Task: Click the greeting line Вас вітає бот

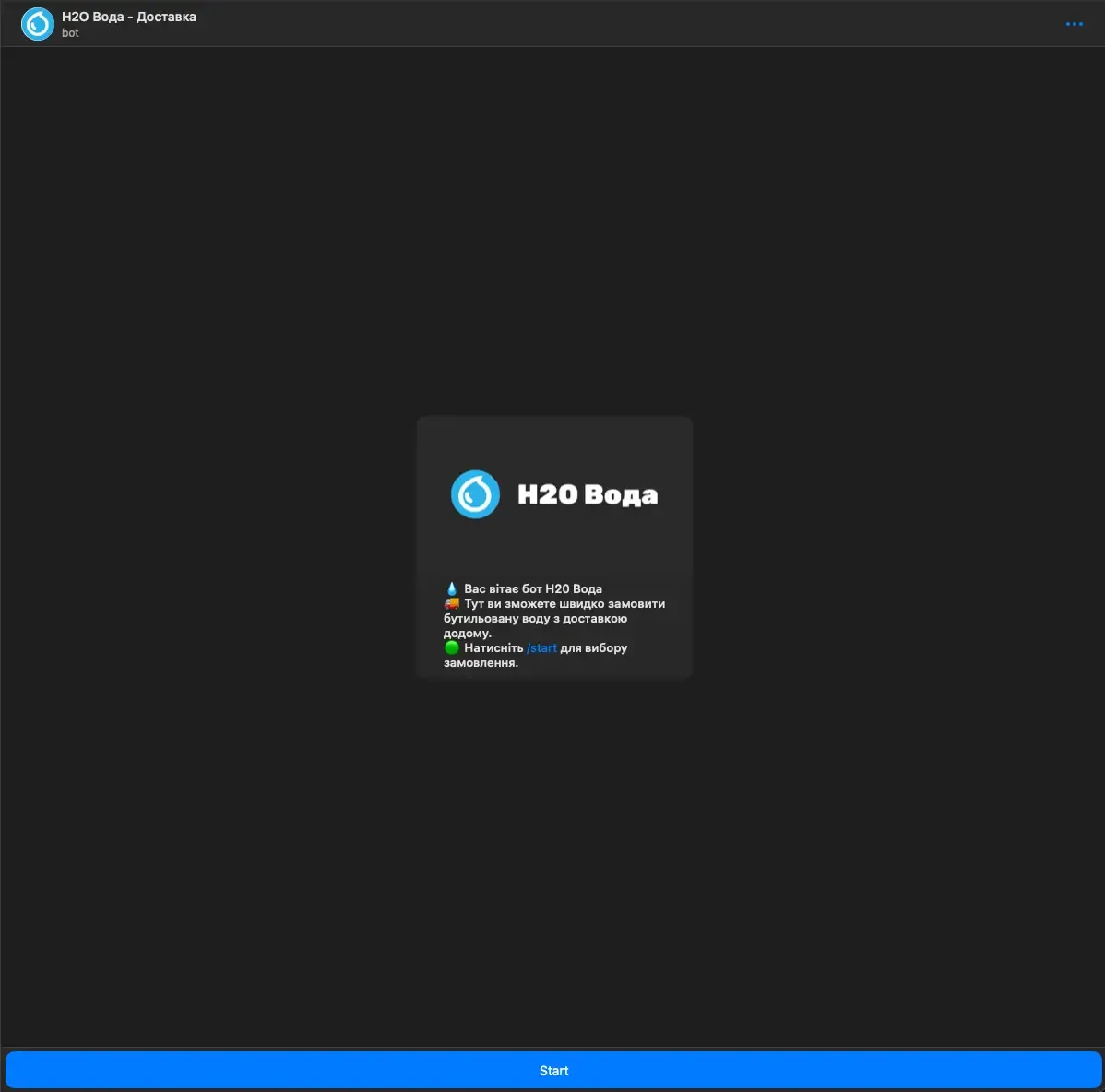Action: [532, 588]
